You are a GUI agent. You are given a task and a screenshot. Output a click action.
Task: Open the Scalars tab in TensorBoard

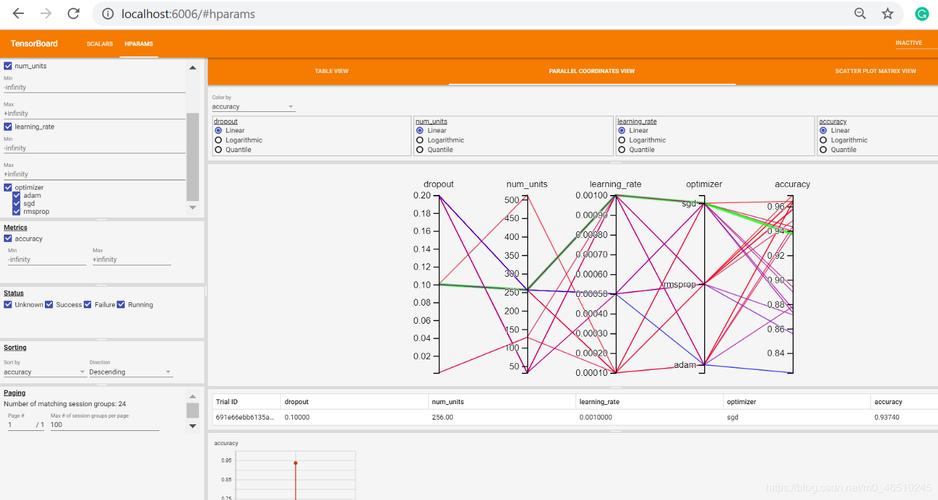point(99,44)
